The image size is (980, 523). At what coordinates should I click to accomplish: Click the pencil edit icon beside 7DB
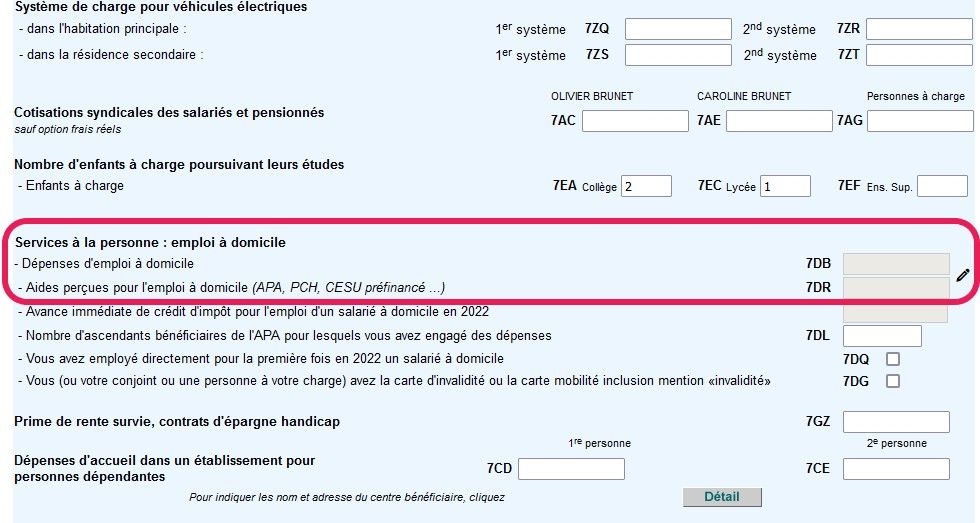click(x=963, y=275)
